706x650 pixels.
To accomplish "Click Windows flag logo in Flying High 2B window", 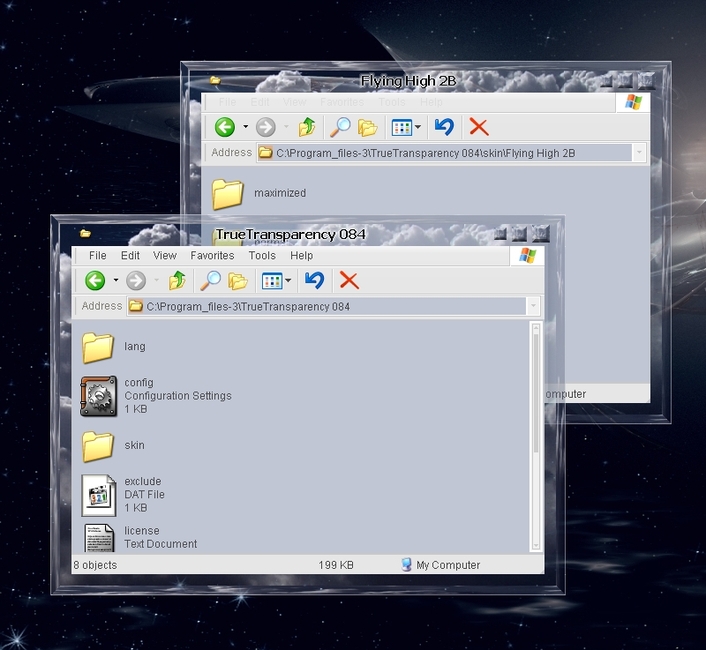I will coord(633,102).
